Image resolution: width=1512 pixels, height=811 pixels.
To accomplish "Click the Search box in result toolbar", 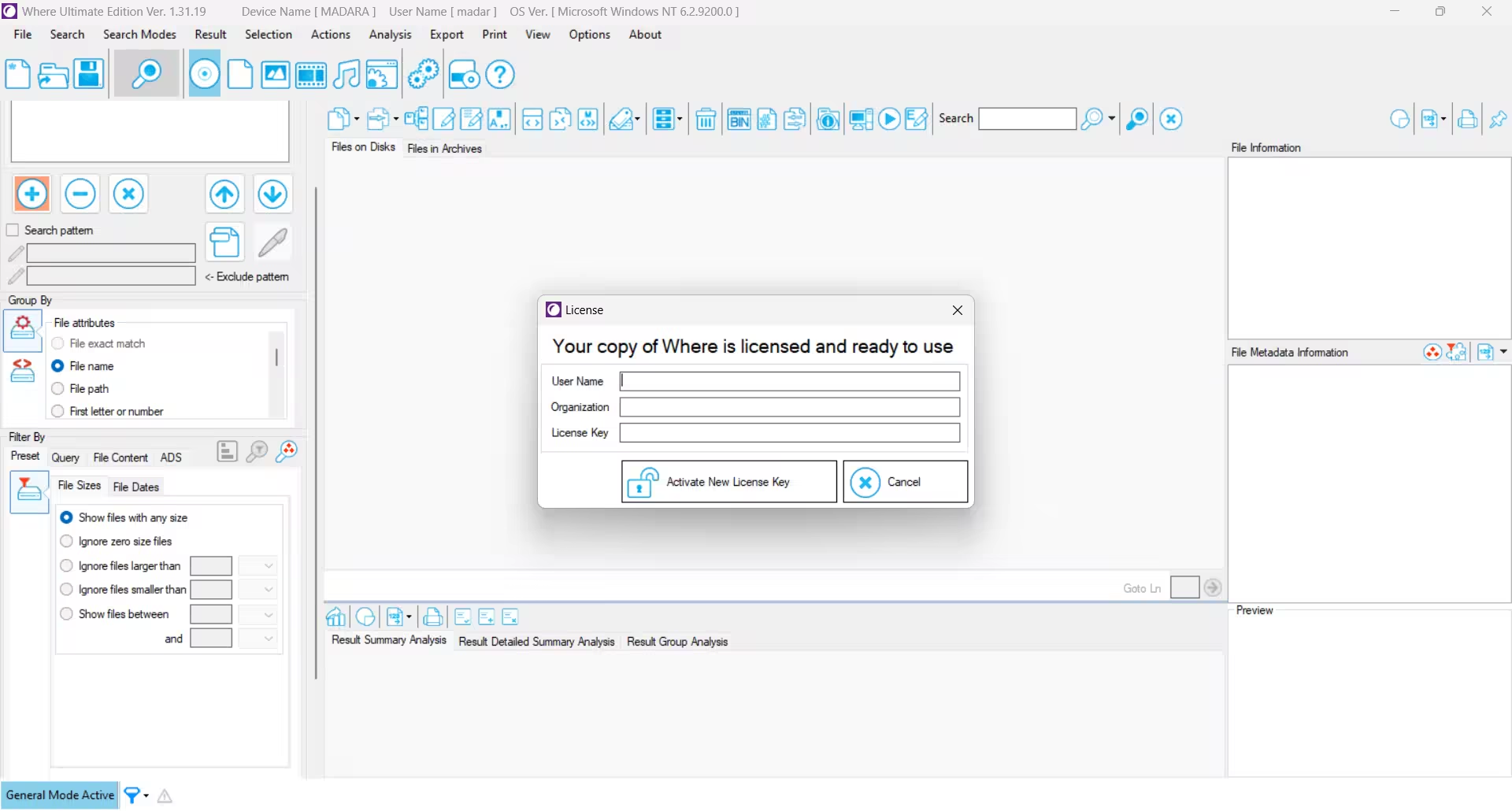I will (1027, 119).
